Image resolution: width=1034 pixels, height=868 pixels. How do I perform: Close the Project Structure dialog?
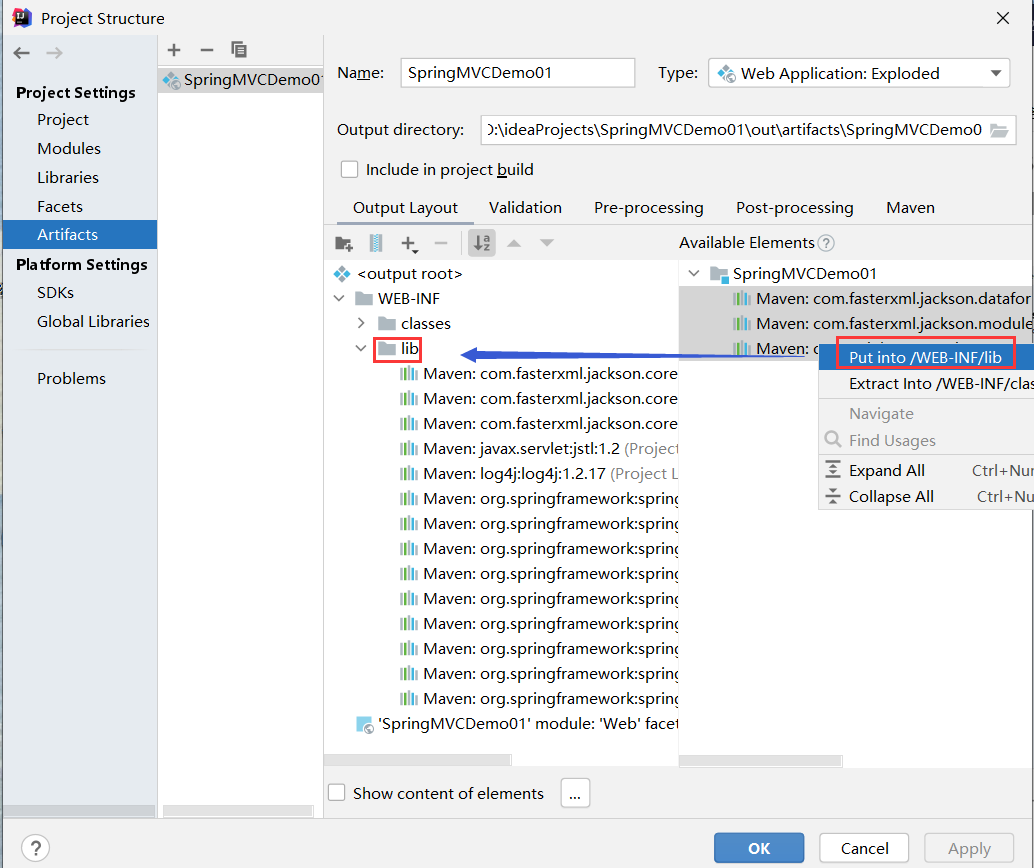point(1003,18)
